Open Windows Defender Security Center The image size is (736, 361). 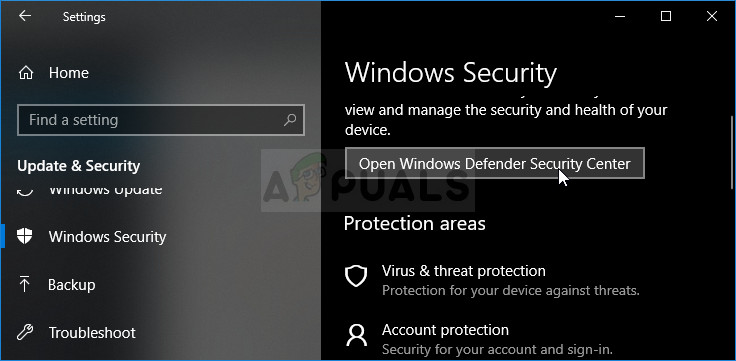tap(495, 163)
